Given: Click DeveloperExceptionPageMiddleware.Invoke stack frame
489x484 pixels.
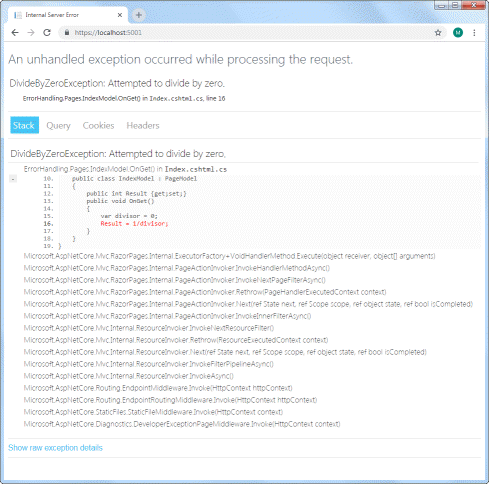Looking at the screenshot, I should click(x=182, y=424).
